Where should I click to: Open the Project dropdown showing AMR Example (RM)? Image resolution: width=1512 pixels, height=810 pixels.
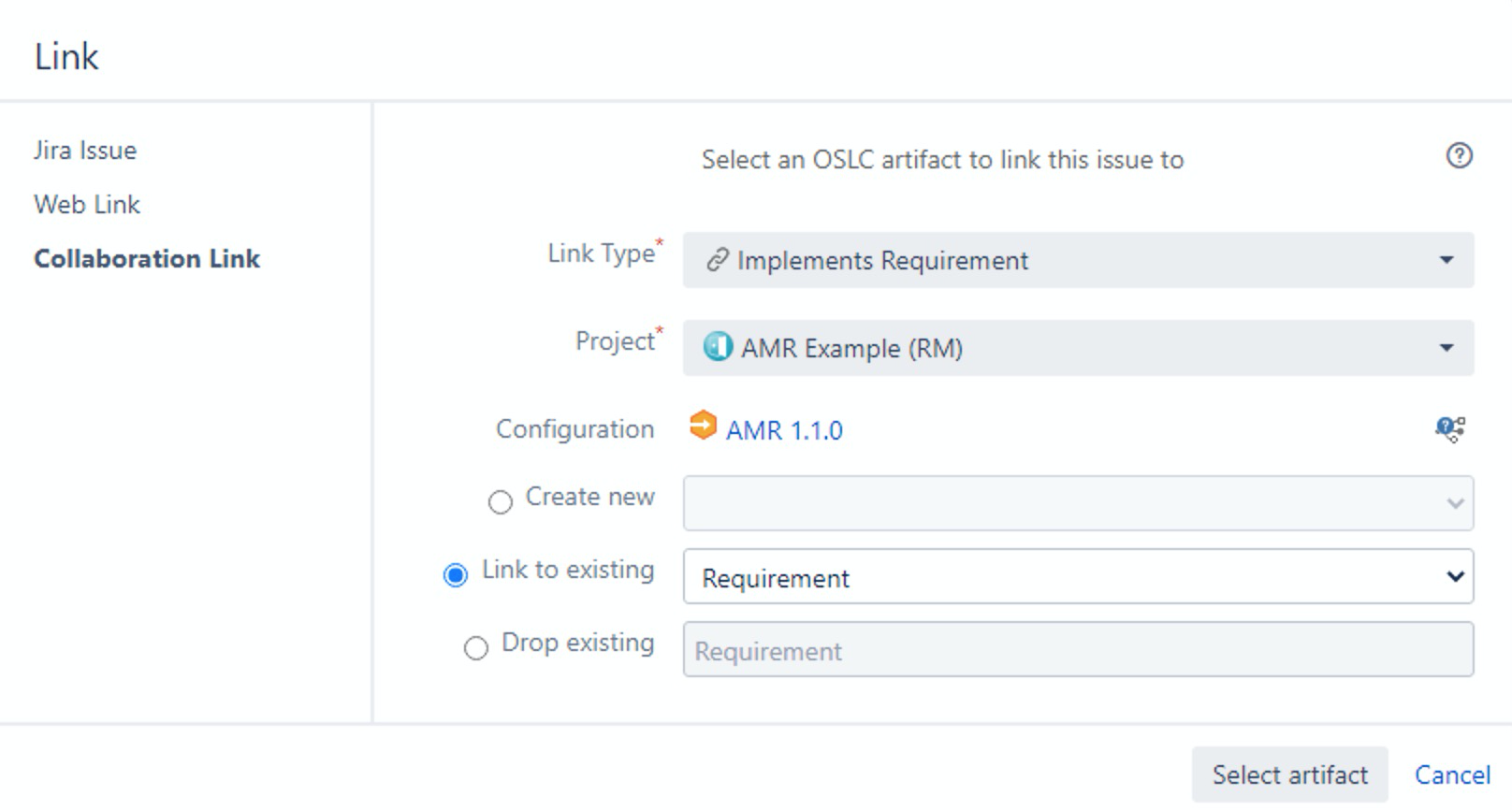(1078, 348)
